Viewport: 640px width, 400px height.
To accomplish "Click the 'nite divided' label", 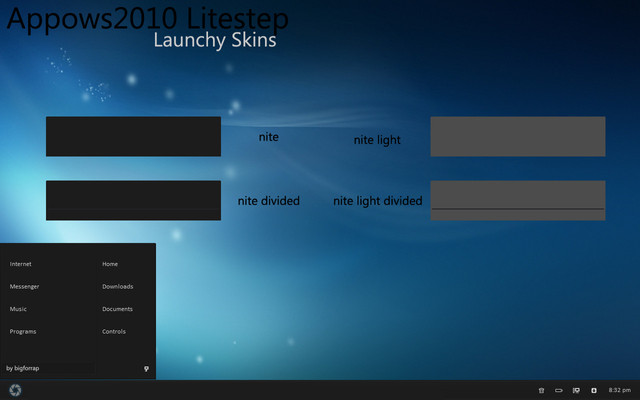I will 269,201.
